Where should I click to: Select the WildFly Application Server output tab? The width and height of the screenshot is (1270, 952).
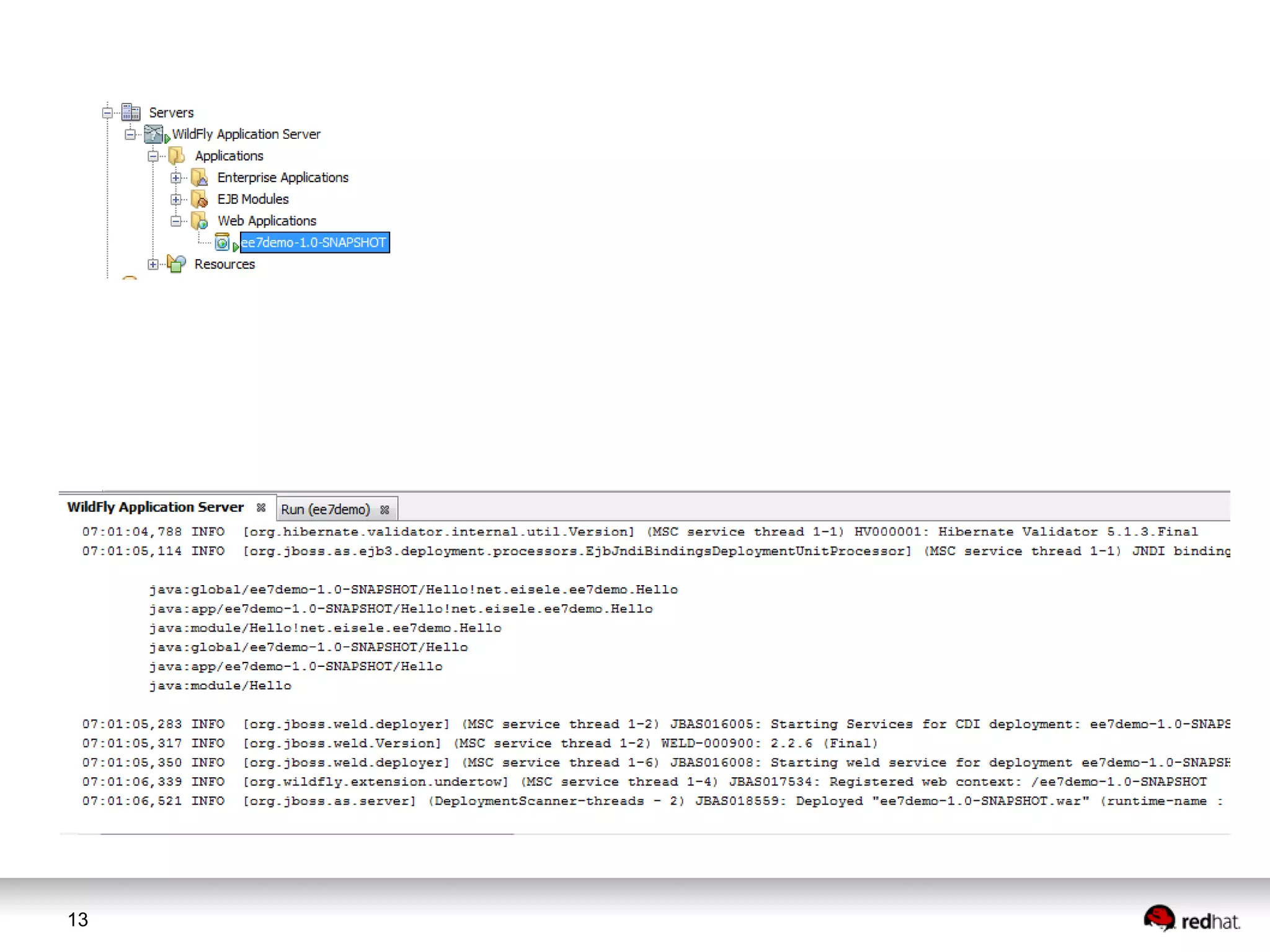click(x=155, y=507)
